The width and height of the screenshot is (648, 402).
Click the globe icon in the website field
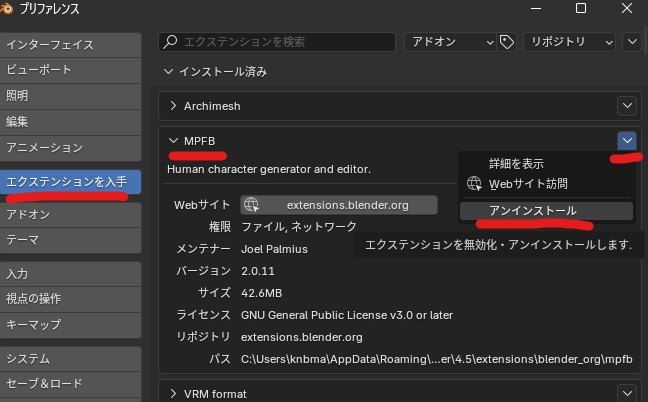click(251, 205)
